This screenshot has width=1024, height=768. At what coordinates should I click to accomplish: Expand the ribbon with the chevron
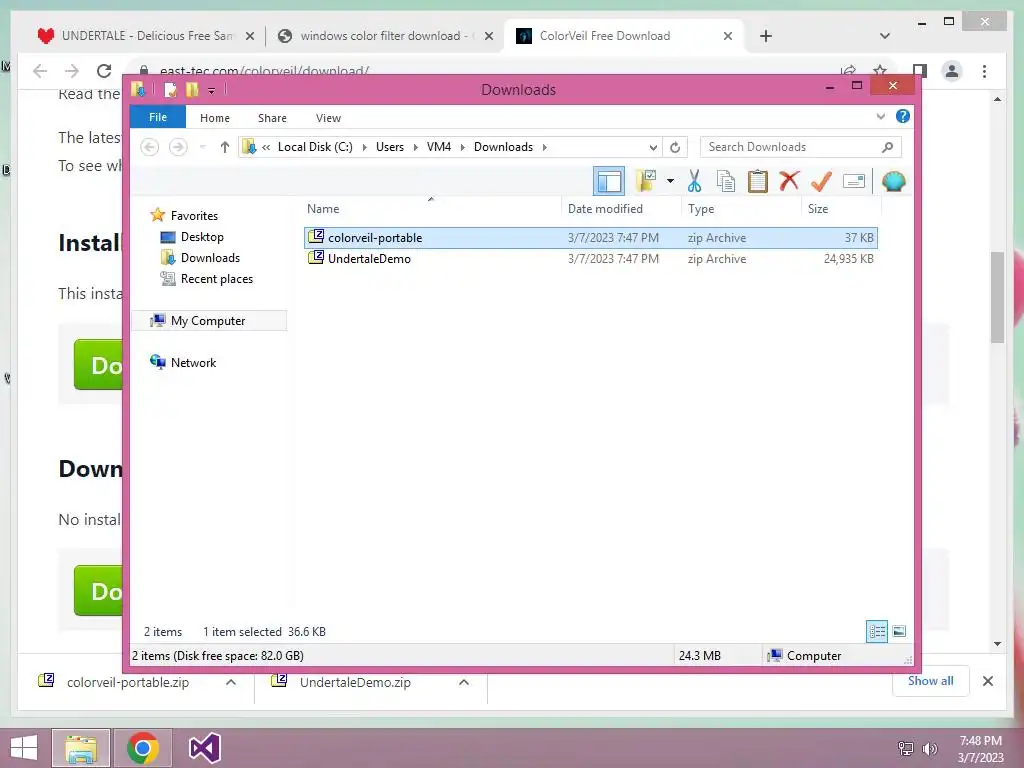coord(880,116)
